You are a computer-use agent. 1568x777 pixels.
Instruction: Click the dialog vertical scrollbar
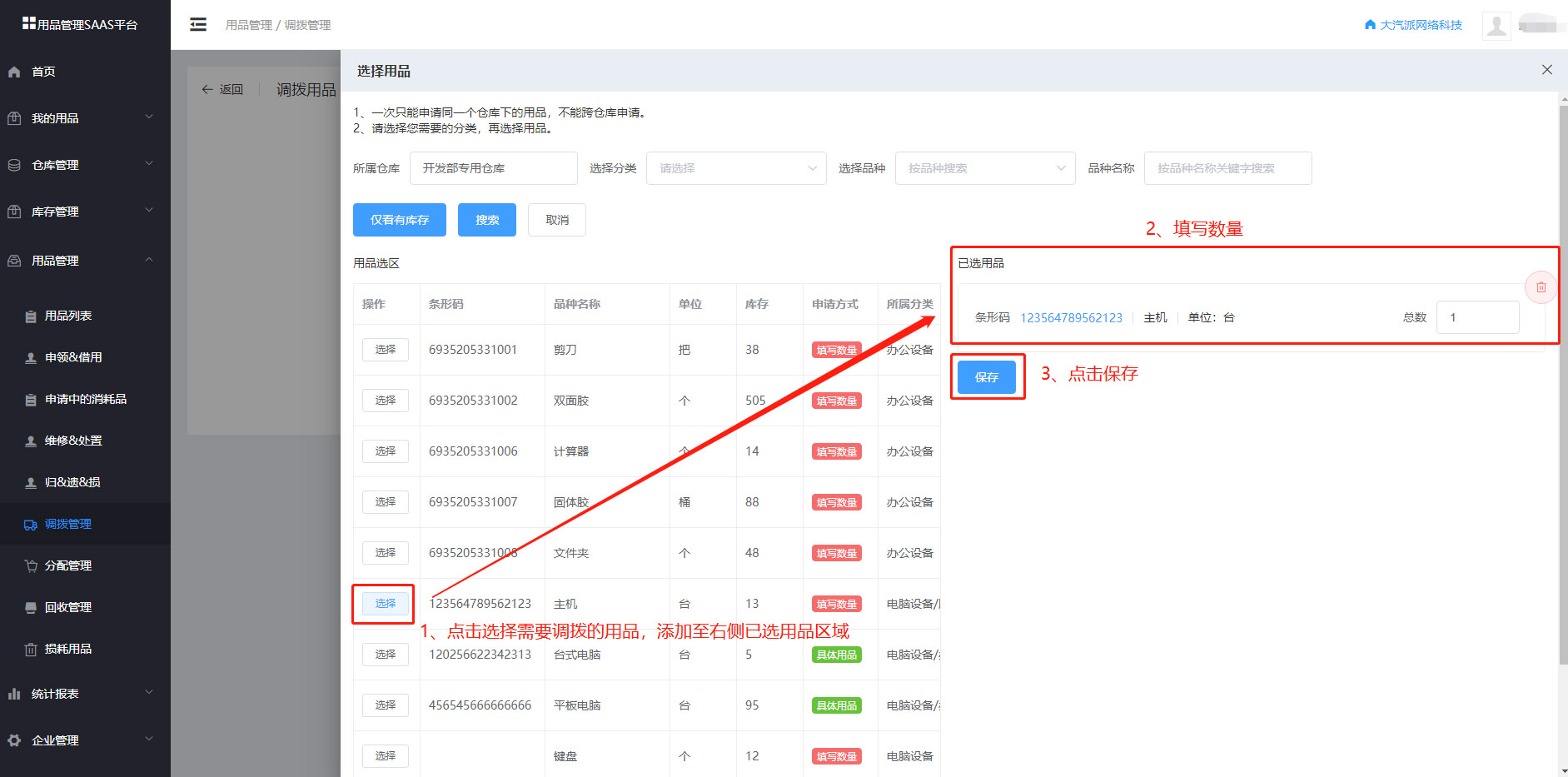(x=1563, y=383)
